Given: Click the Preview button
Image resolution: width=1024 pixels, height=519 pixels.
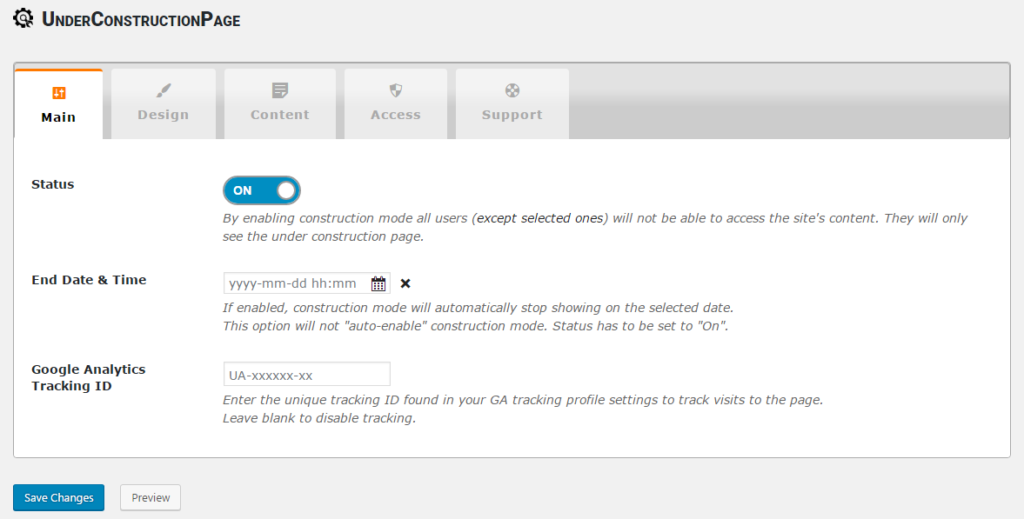Looking at the screenshot, I should (150, 497).
